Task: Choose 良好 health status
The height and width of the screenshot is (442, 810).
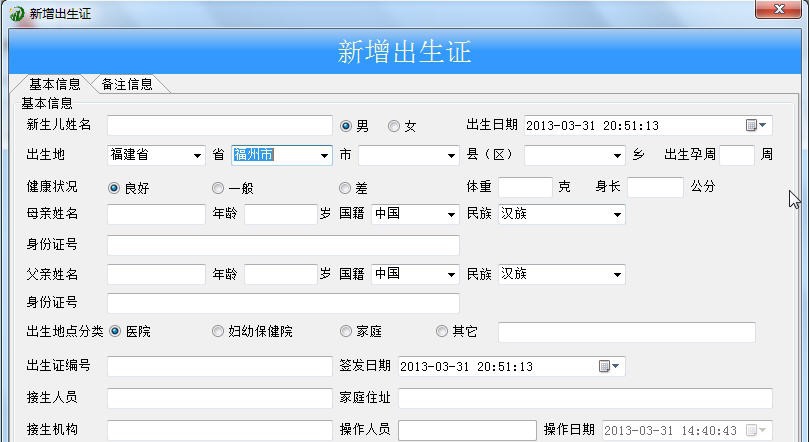Action: coord(114,188)
